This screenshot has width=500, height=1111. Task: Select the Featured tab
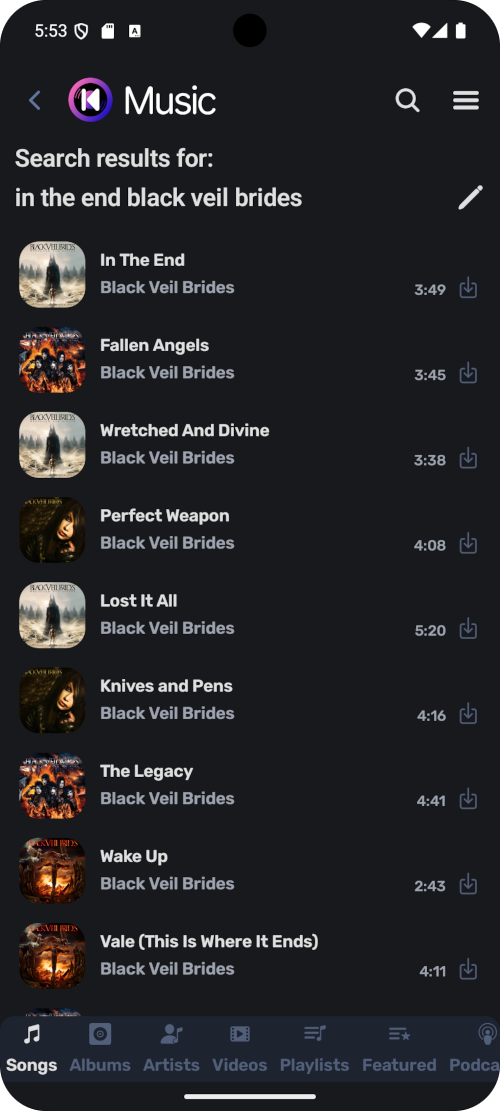pyautogui.click(x=399, y=1049)
